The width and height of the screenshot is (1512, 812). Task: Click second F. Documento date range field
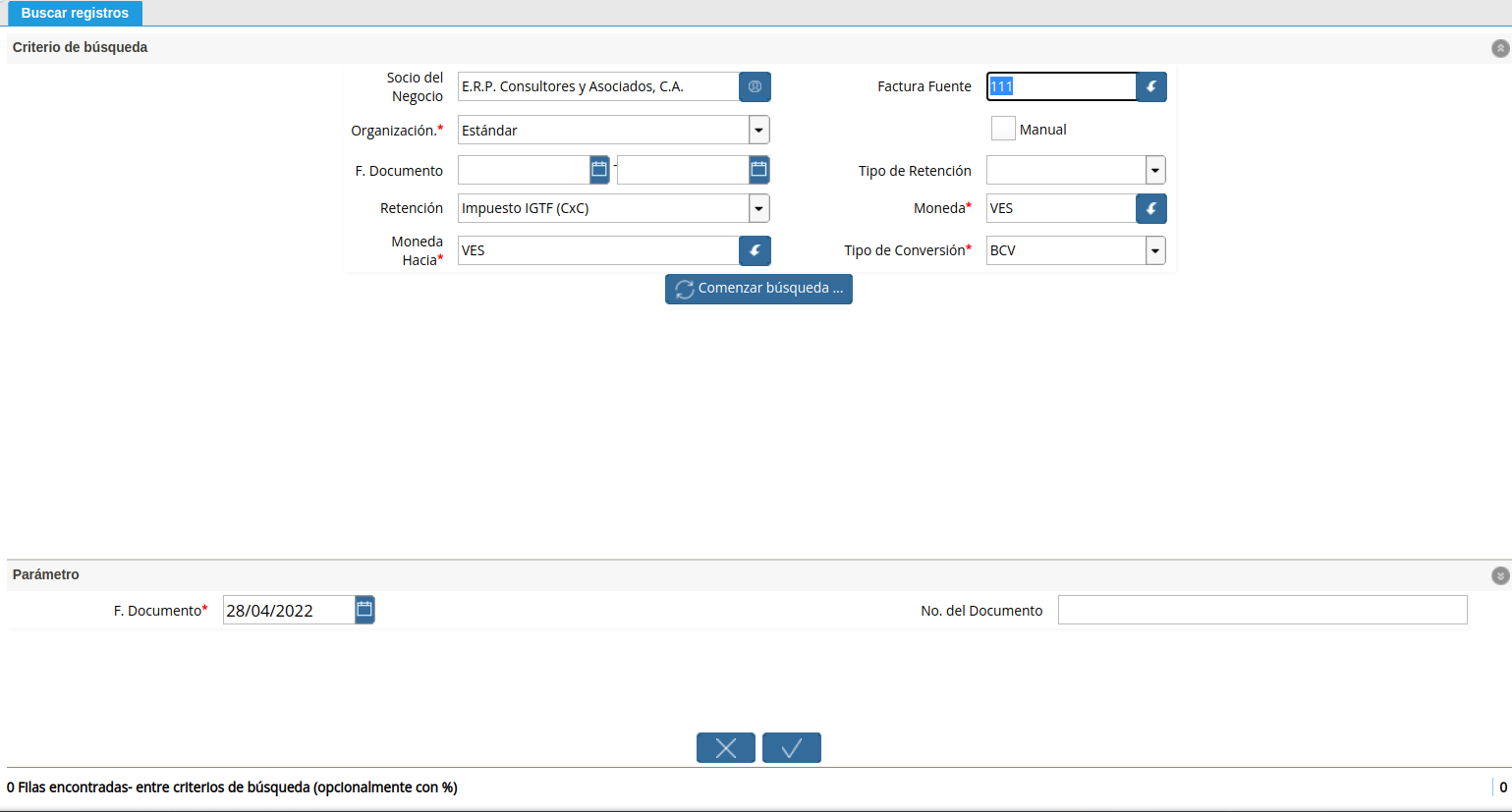pyautogui.click(x=683, y=170)
